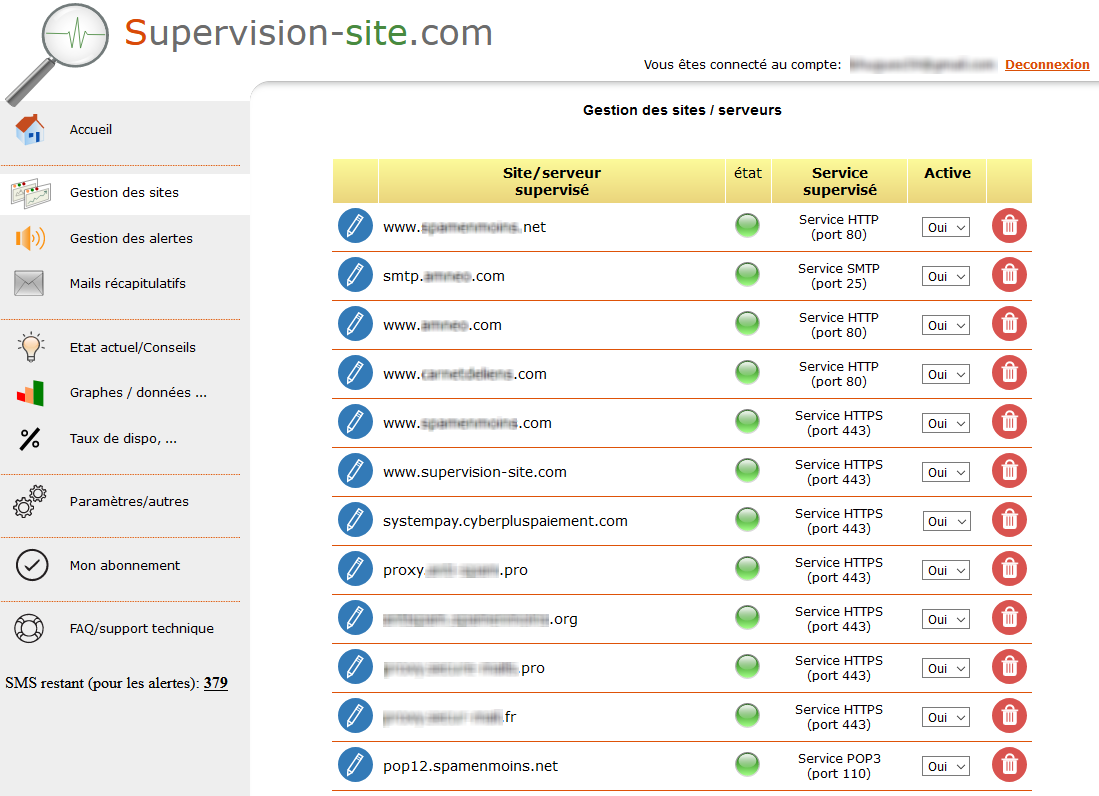Edit the systempay.cyberpluspaiement.com entry
Viewport: 1099px width, 796px height.
[355, 520]
